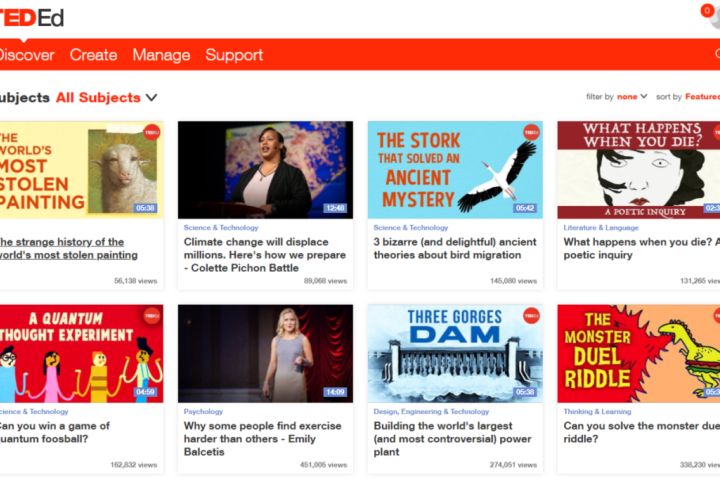Click the TED badge on Three Gorges Dam thumbnail

click(530, 316)
